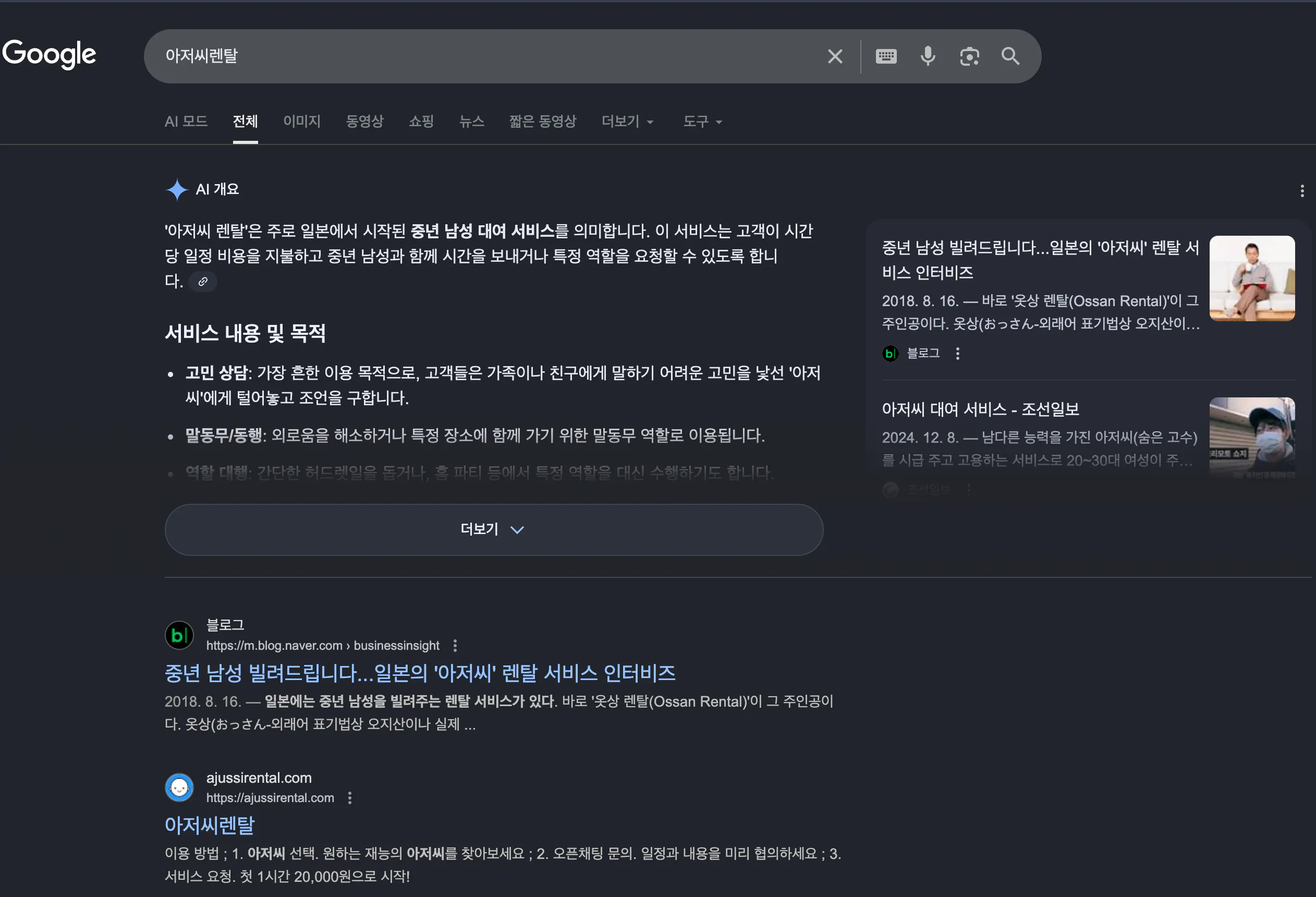Open options dots next to 블로그 source card
The height and width of the screenshot is (897, 1316).
pos(958,354)
